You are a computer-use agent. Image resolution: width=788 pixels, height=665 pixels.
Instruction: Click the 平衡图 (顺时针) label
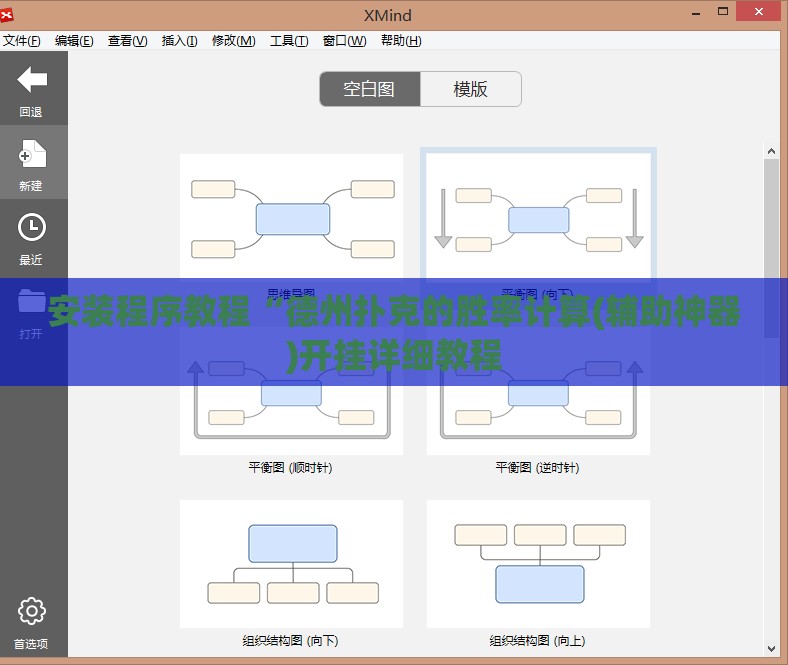click(290, 467)
